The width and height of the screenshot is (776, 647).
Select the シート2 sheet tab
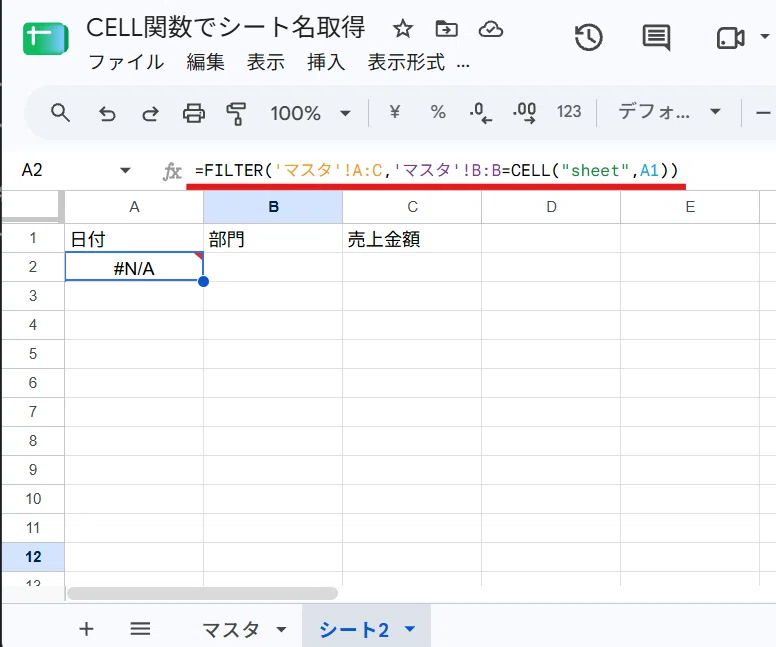pyautogui.click(x=354, y=630)
